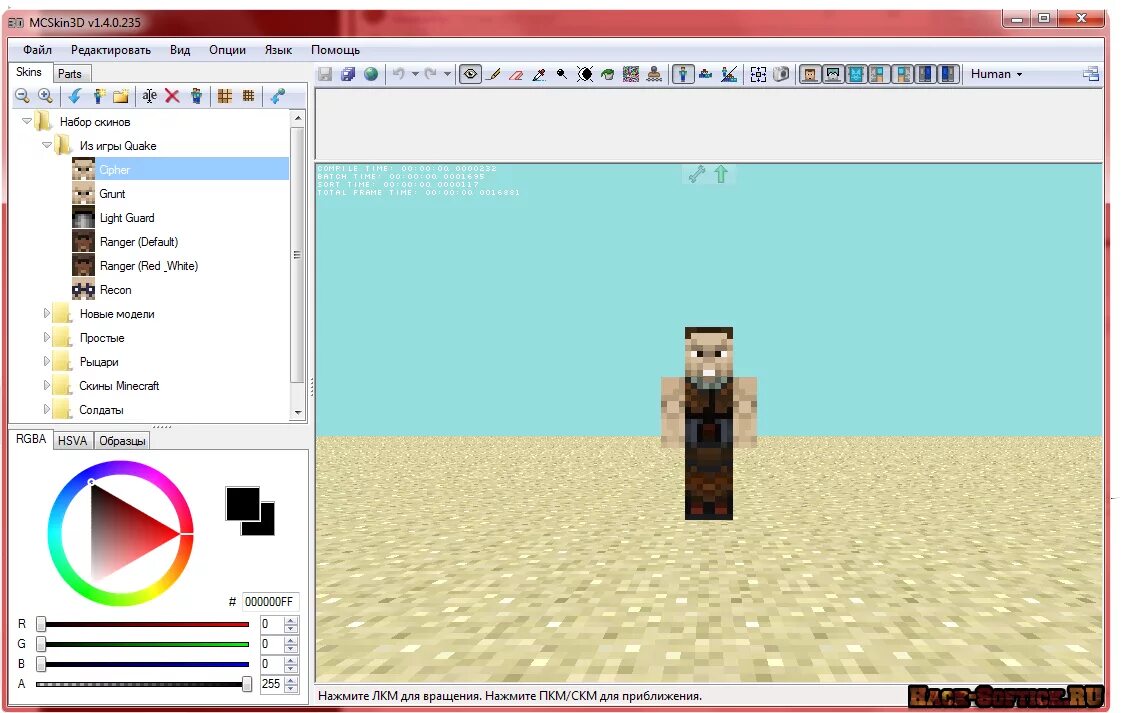This screenshot has width=1121, height=713.
Task: Toggle head visibility button
Action: pos(810,74)
